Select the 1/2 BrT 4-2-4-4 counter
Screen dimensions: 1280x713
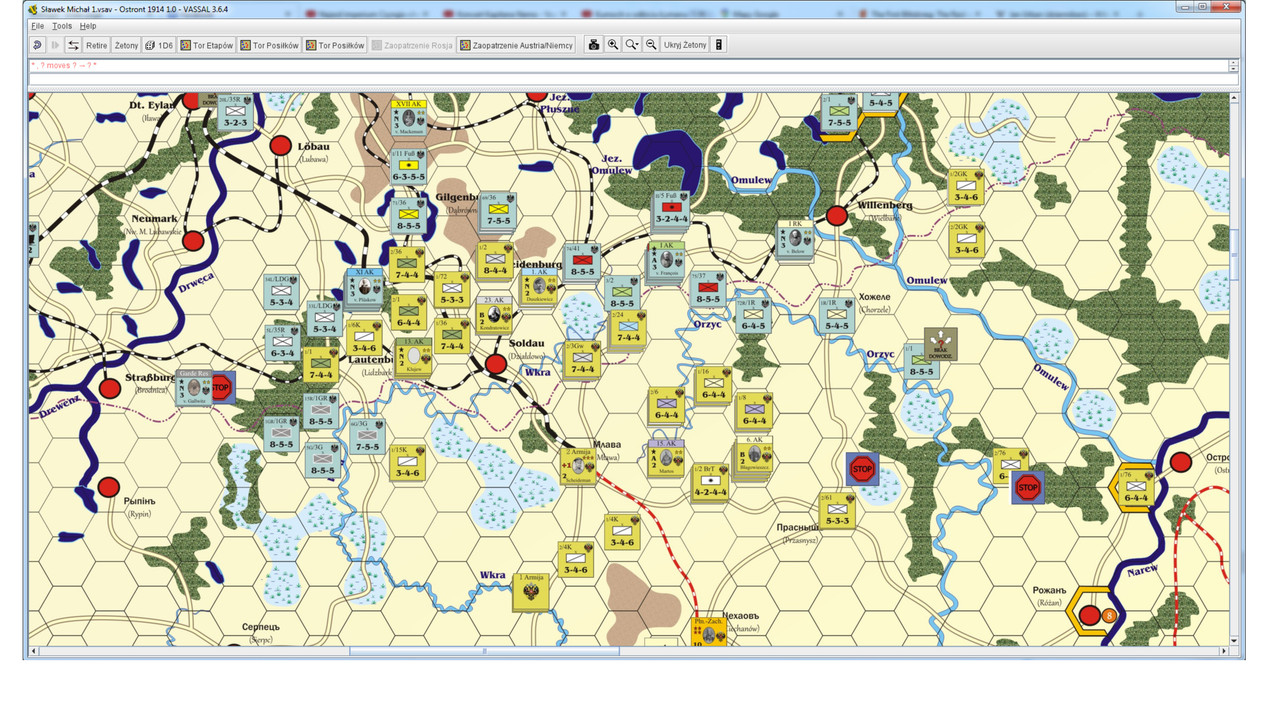[x=710, y=481]
